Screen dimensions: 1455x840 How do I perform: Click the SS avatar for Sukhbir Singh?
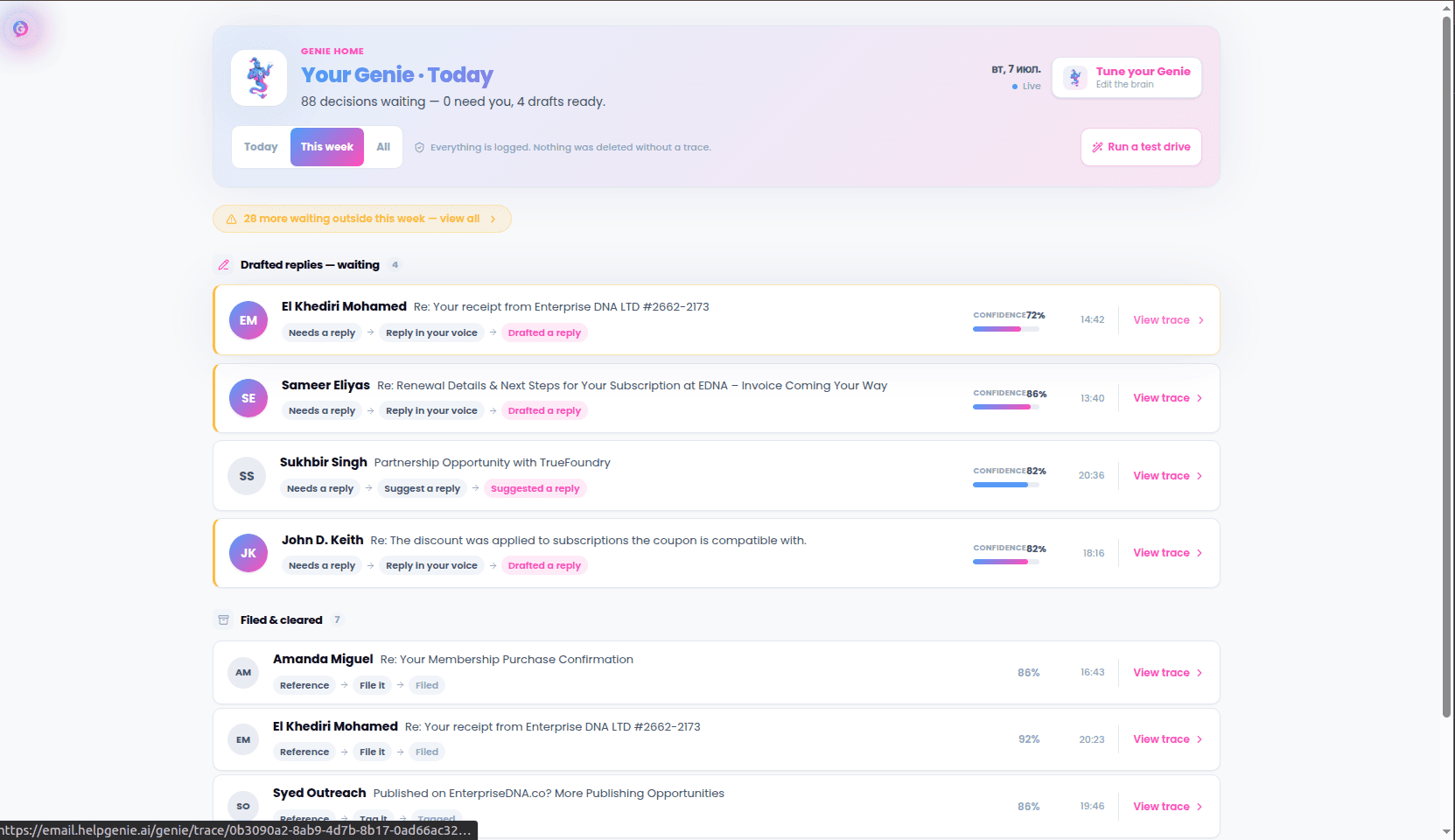point(247,476)
